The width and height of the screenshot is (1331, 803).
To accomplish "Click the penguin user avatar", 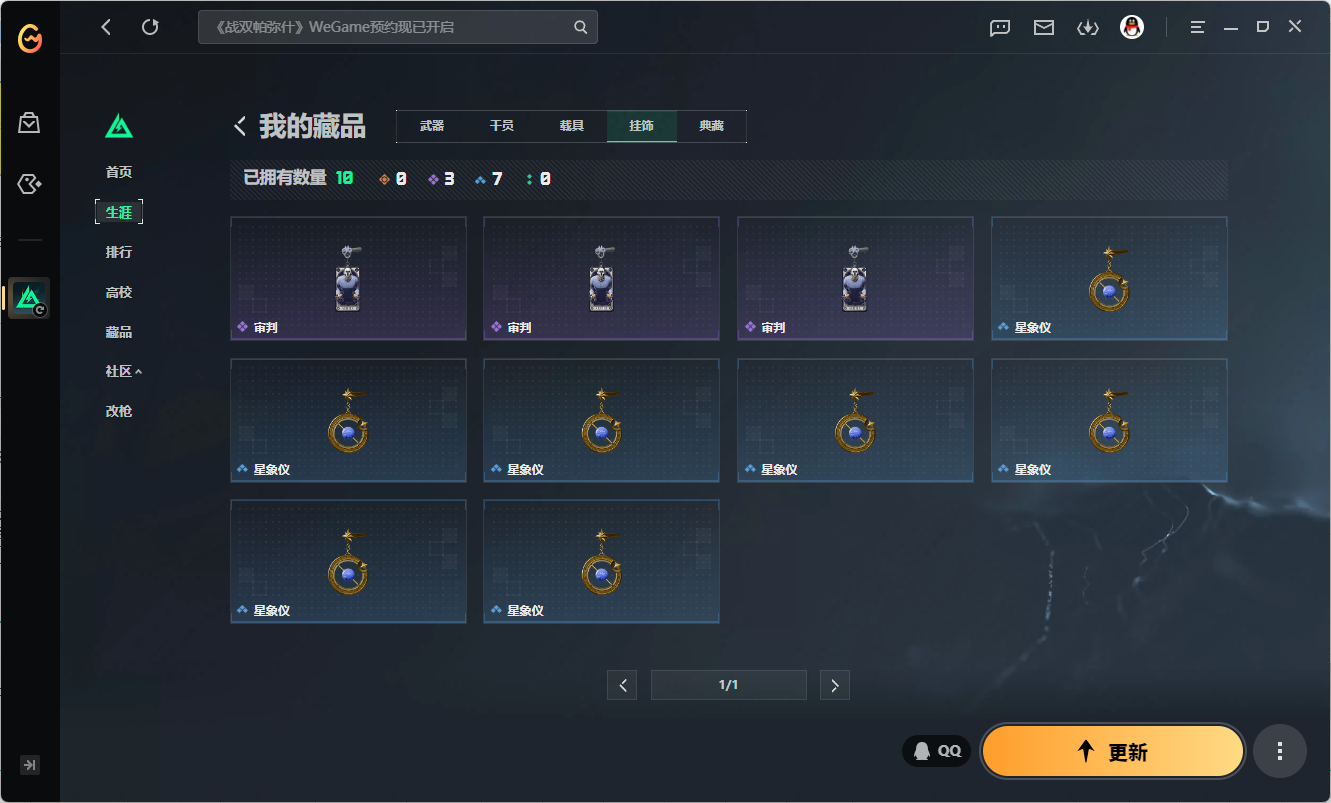I will [x=1132, y=27].
